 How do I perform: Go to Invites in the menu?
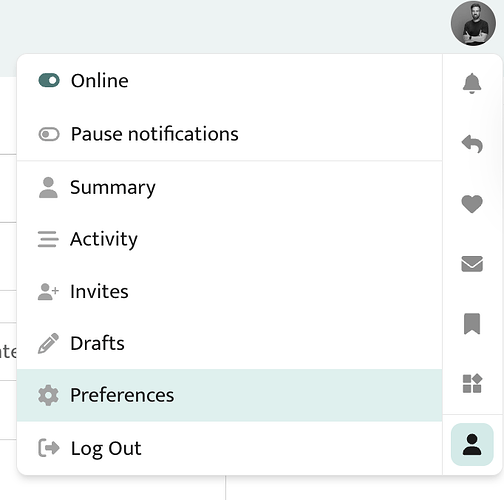click(x=230, y=291)
